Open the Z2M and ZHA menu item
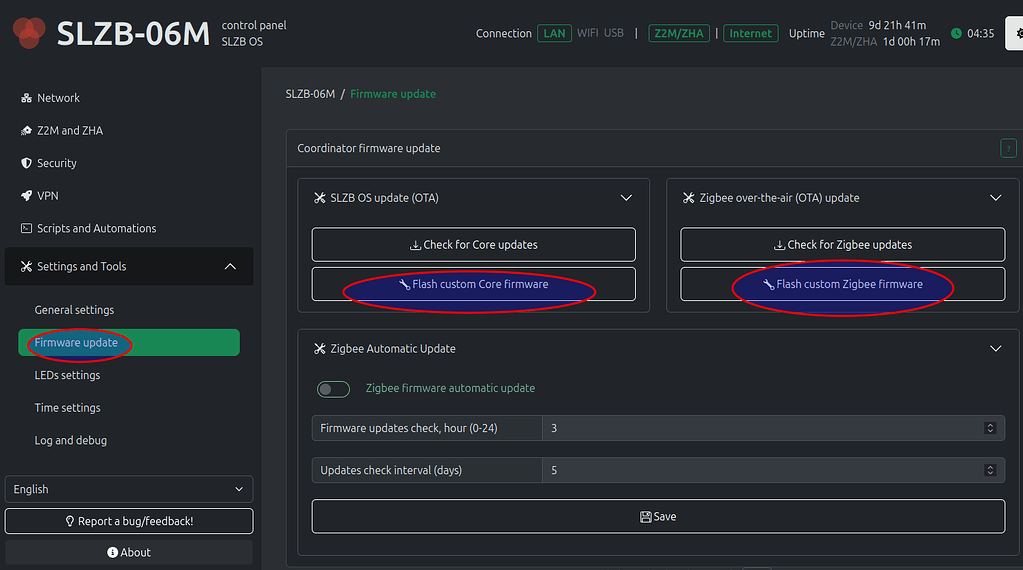 tap(70, 130)
